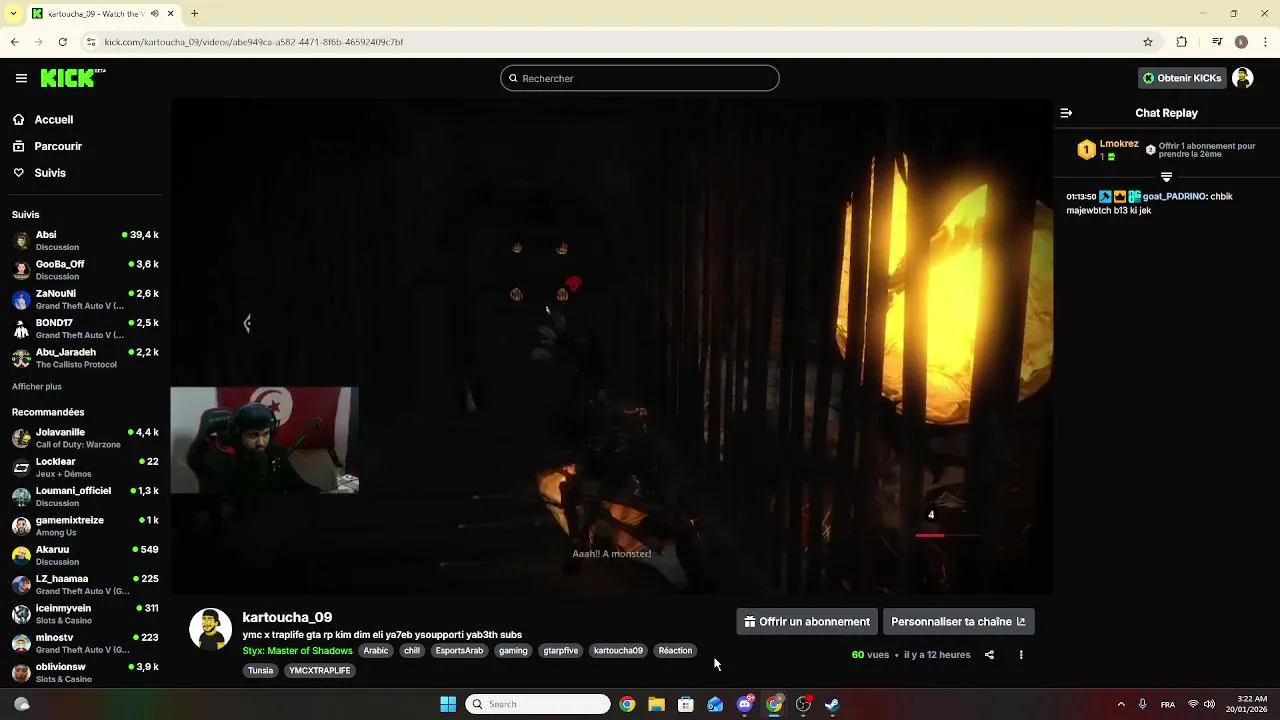Expand Afficher plus under Suivis
1280x720 pixels.
tap(37, 386)
